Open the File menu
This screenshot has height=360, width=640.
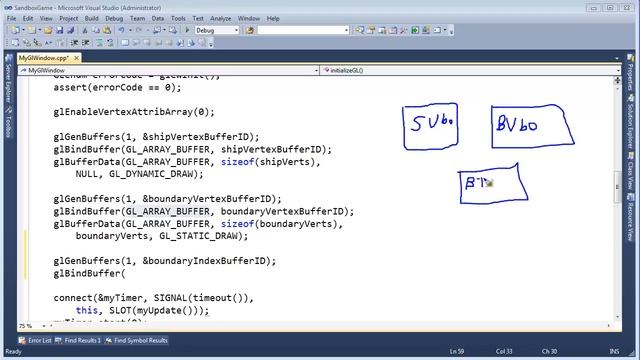(11, 18)
